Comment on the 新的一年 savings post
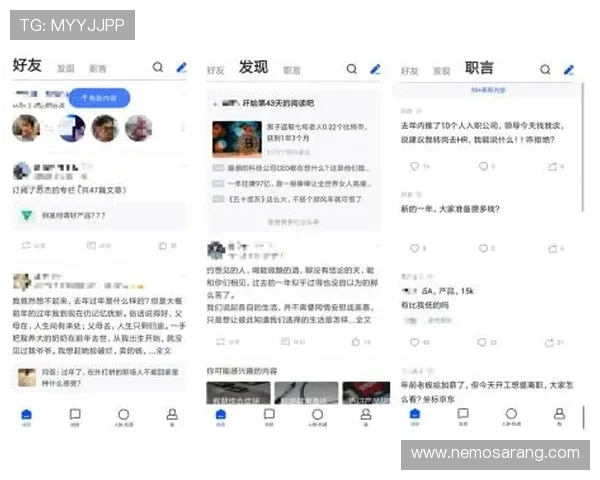The height and width of the screenshot is (480, 600). pos(487,248)
